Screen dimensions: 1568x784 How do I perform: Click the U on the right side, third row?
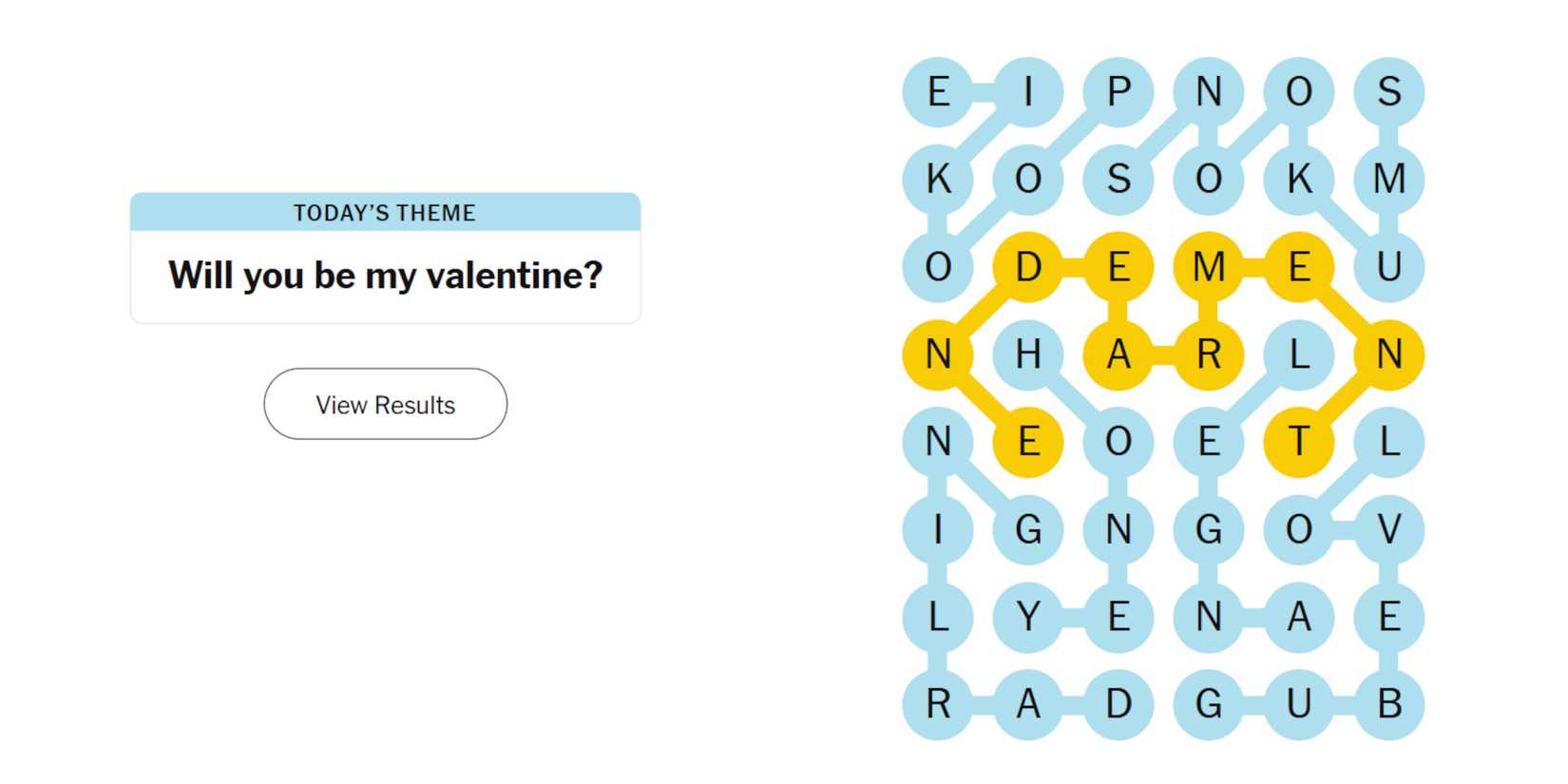point(1389,267)
